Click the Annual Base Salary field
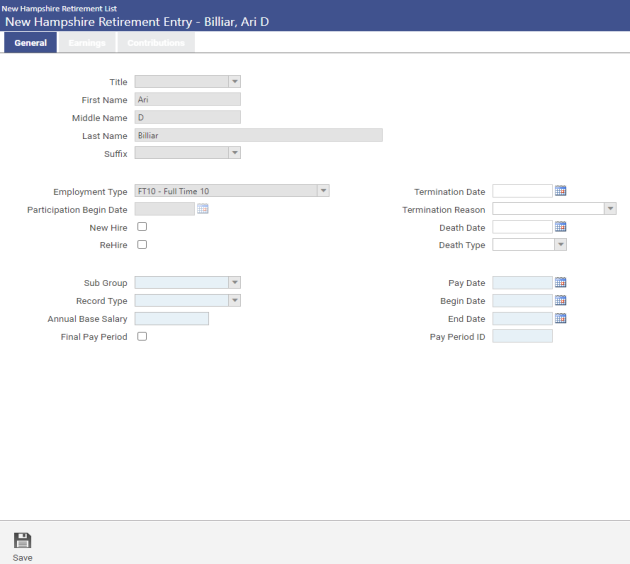Screen dimensions: 630x564 tap(171, 319)
